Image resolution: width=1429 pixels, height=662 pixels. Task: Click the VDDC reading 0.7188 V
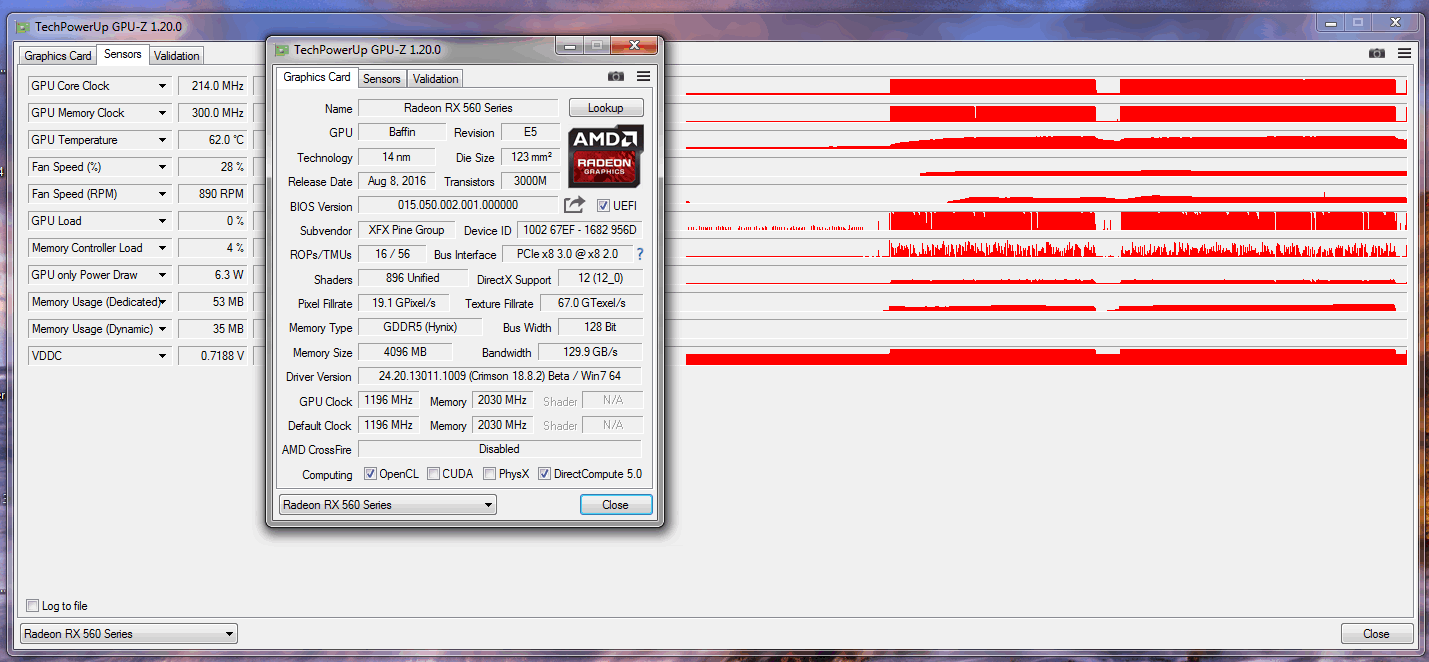click(x=214, y=356)
